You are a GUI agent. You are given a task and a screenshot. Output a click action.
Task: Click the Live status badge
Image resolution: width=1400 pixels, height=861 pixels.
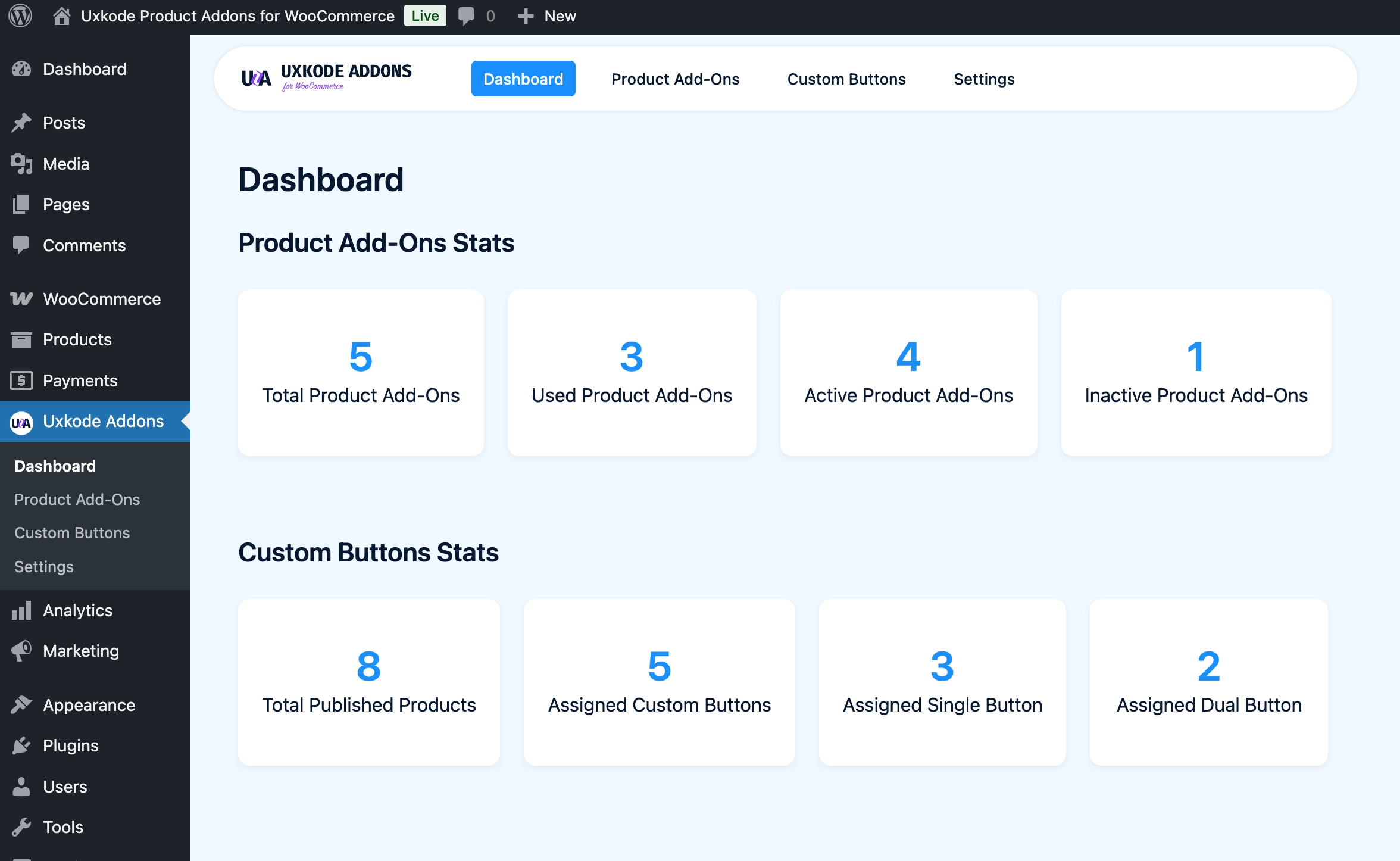(425, 16)
